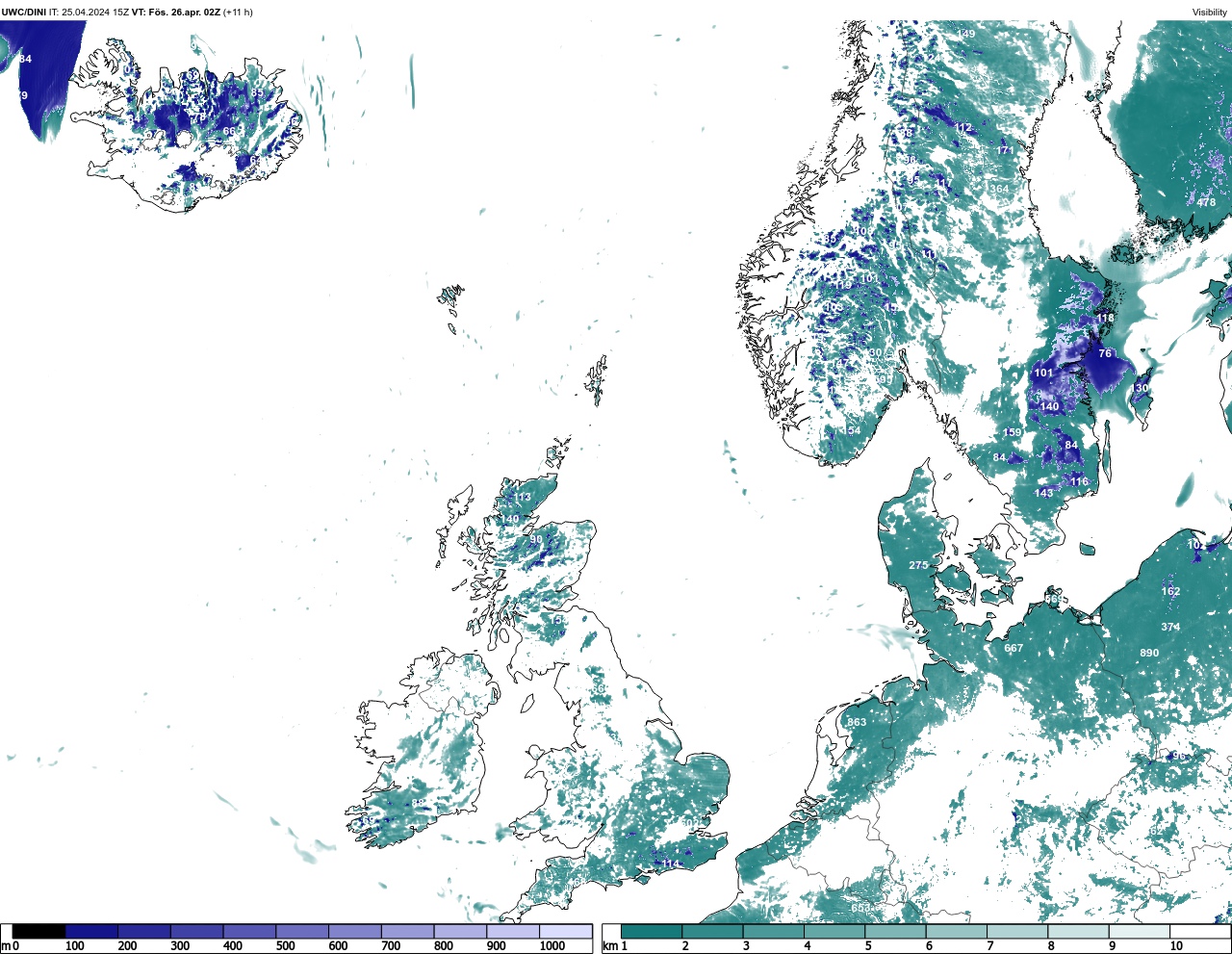Click the 'km 1' legend unit label
The width and height of the screenshot is (1232, 954).
click(614, 946)
